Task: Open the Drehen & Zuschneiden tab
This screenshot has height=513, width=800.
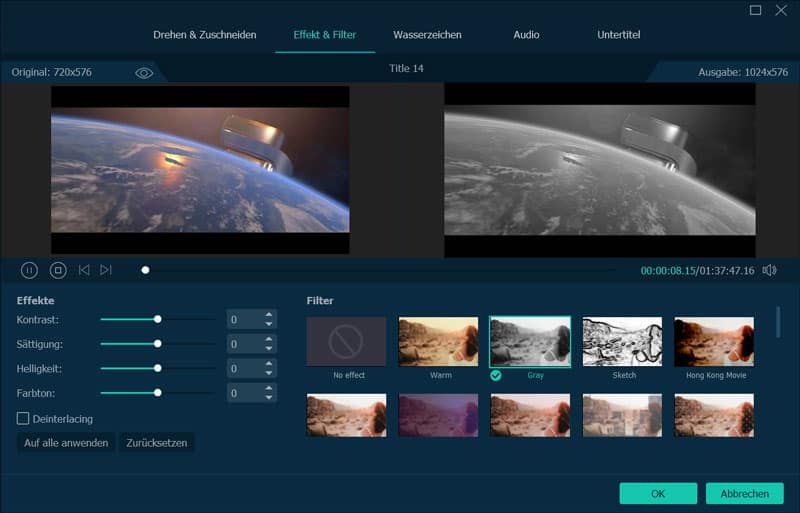Action: 205,35
